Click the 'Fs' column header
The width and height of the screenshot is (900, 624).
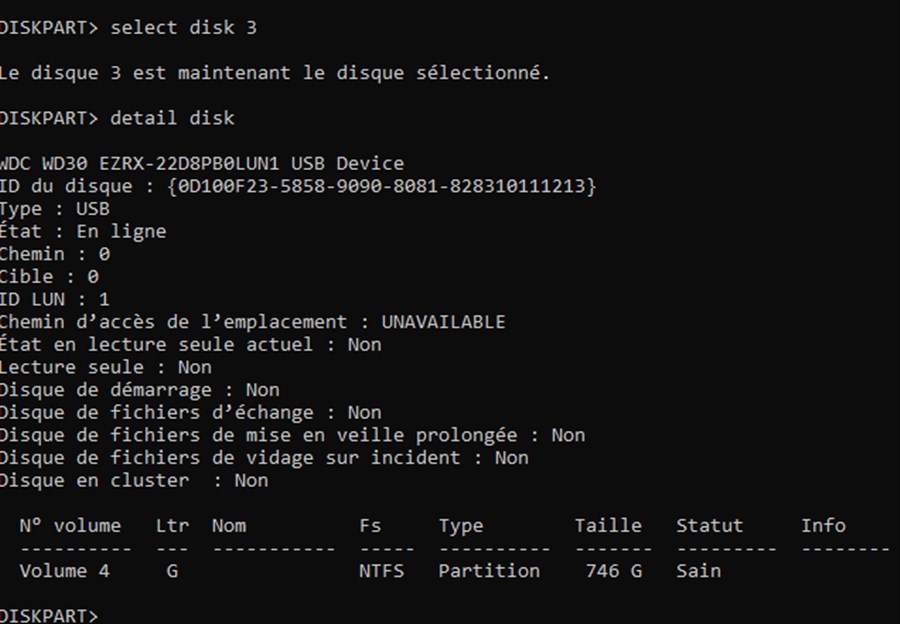click(370, 526)
